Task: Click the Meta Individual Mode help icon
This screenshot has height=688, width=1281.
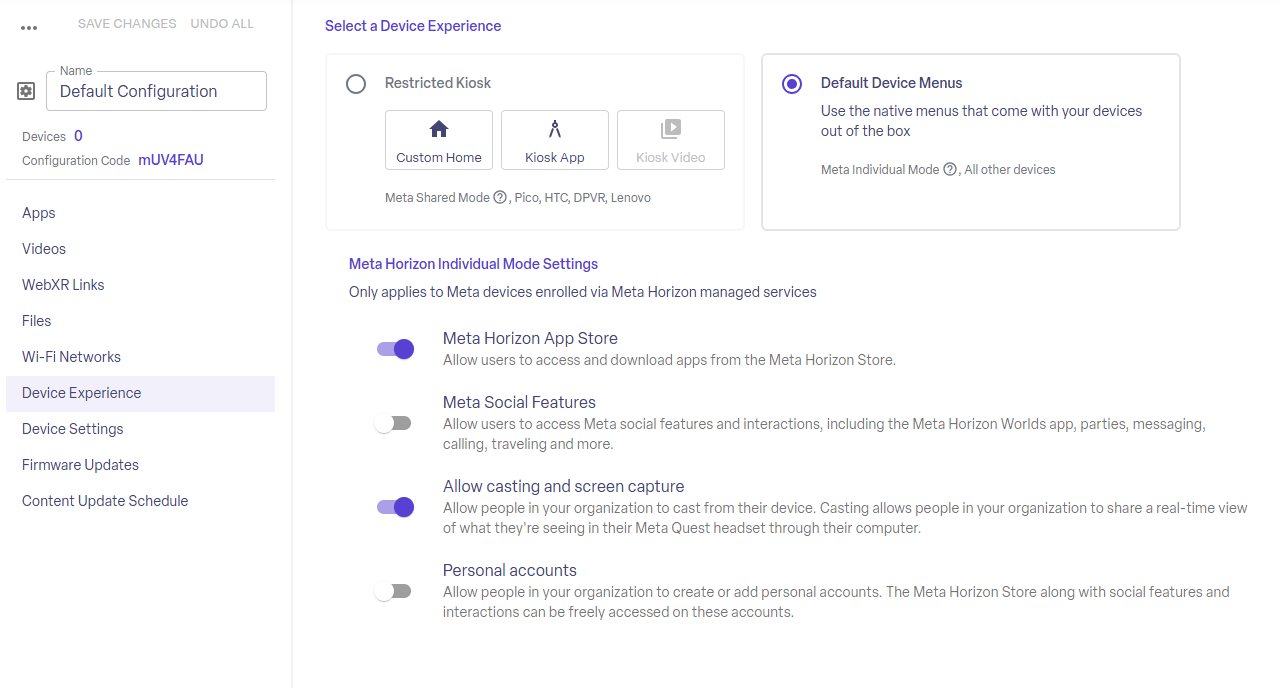Action: (x=950, y=170)
